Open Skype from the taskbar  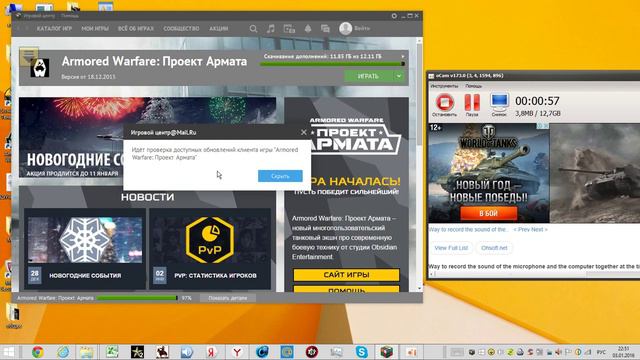click(x=361, y=352)
